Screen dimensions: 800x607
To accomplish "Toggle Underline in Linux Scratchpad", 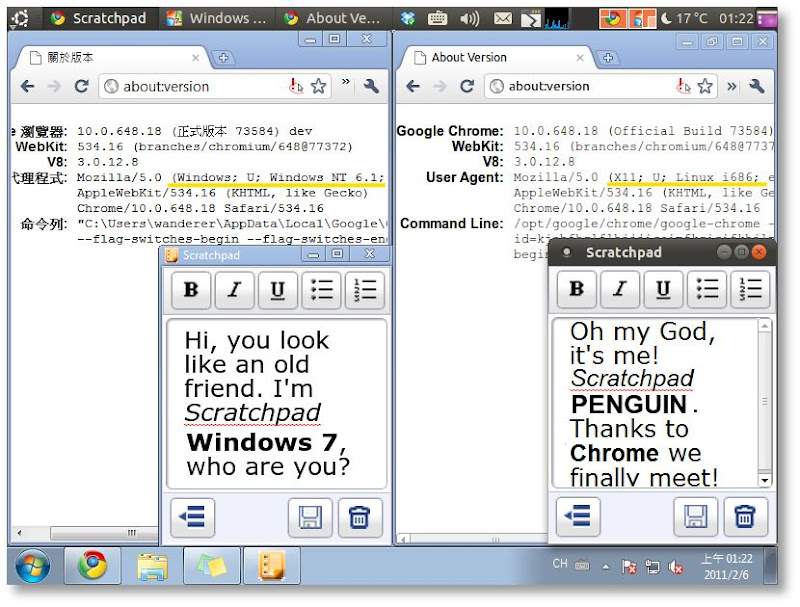I will pos(663,289).
